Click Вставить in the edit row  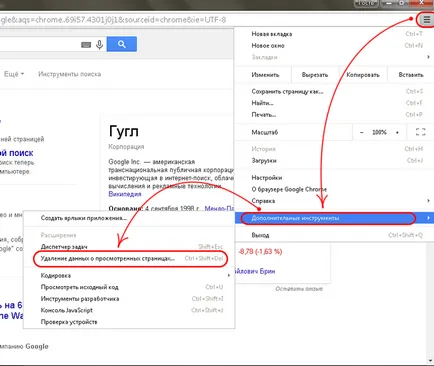(x=411, y=75)
